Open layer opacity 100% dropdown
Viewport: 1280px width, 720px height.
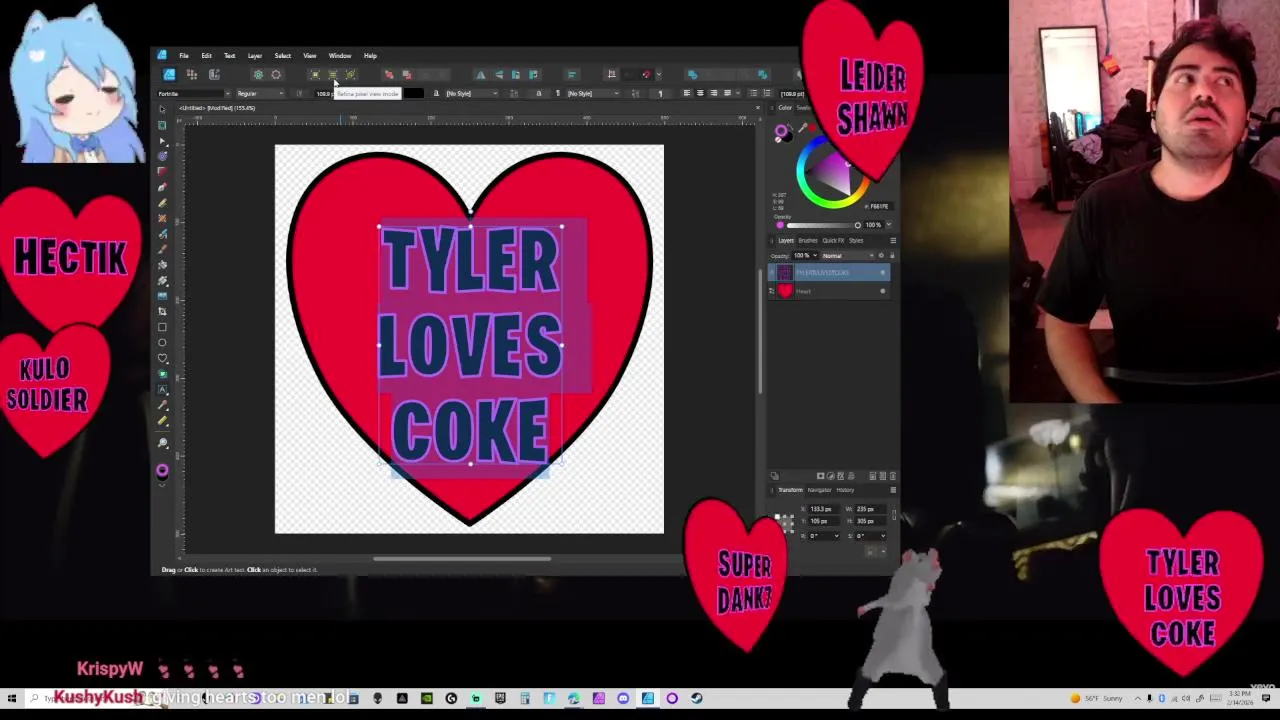[805, 256]
